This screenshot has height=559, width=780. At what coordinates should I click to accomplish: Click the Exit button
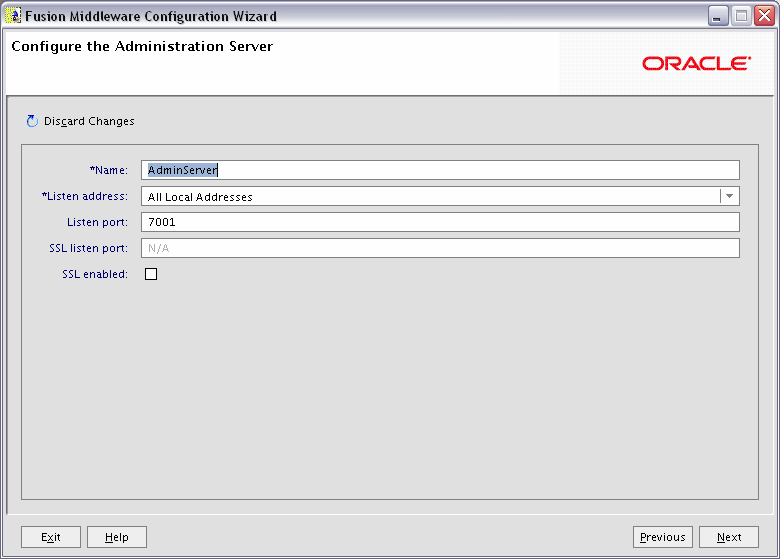51,537
